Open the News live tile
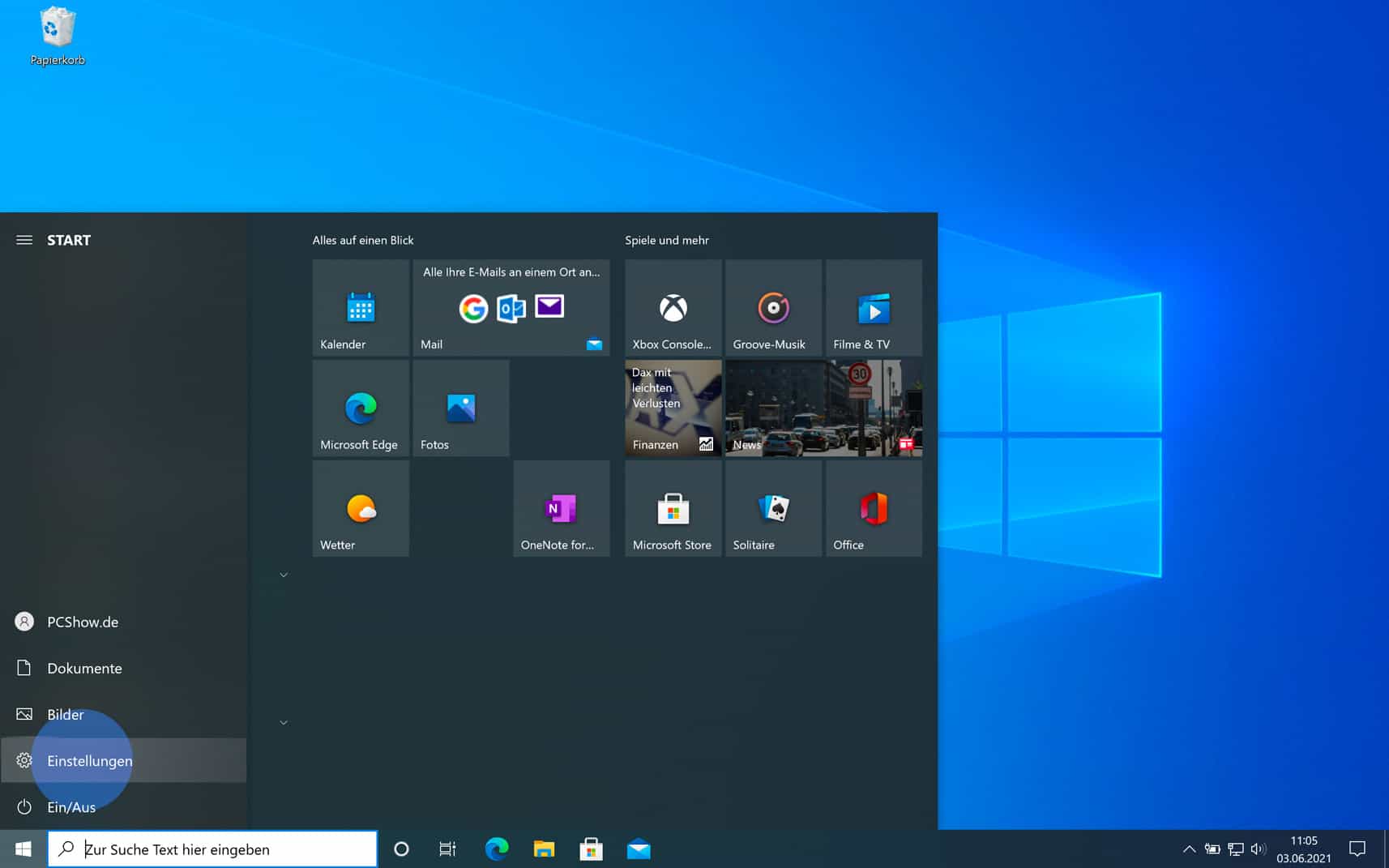The width and height of the screenshot is (1389, 868). (823, 408)
